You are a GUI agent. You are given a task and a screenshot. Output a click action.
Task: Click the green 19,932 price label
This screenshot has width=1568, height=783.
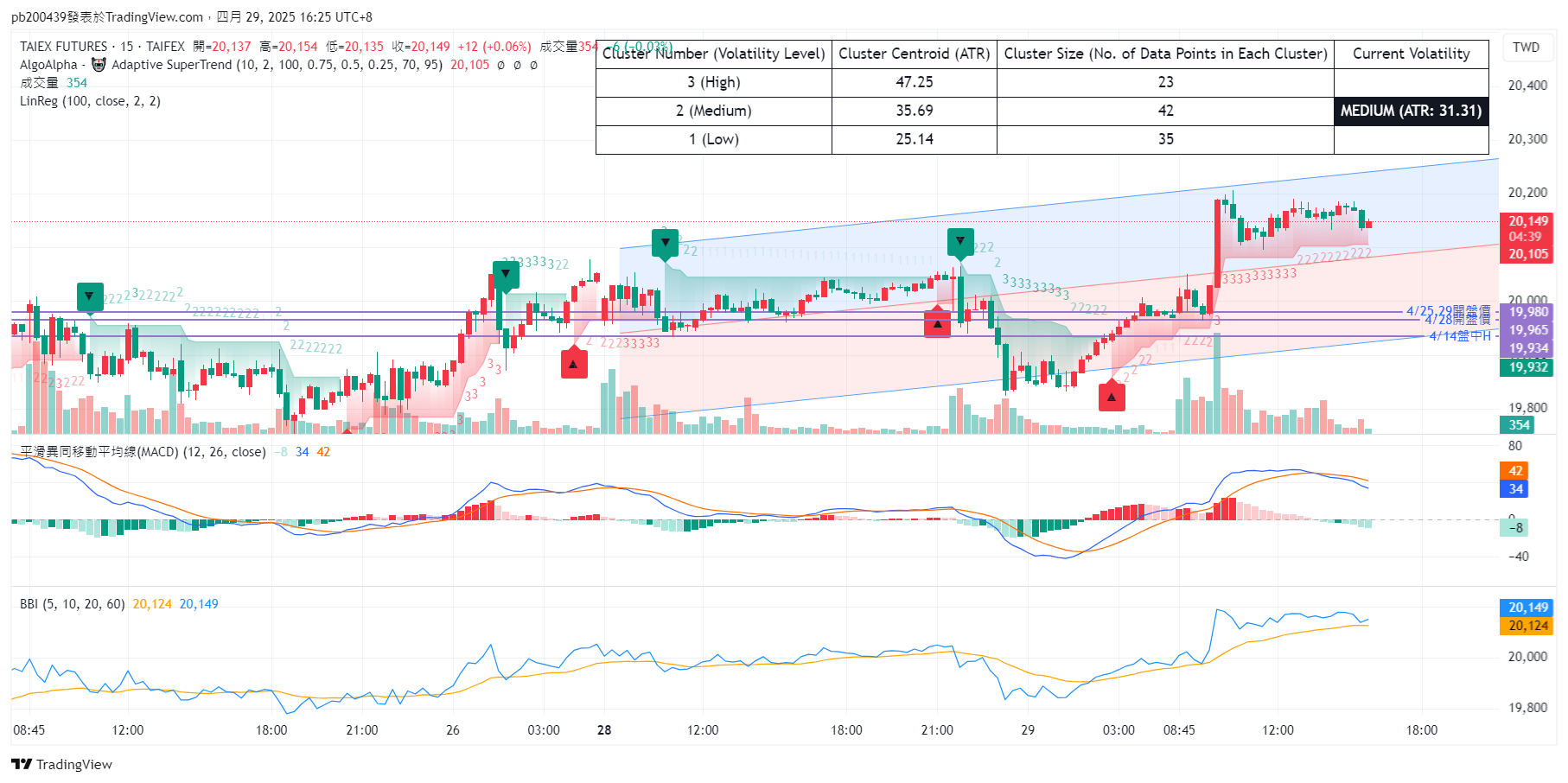click(x=1528, y=367)
